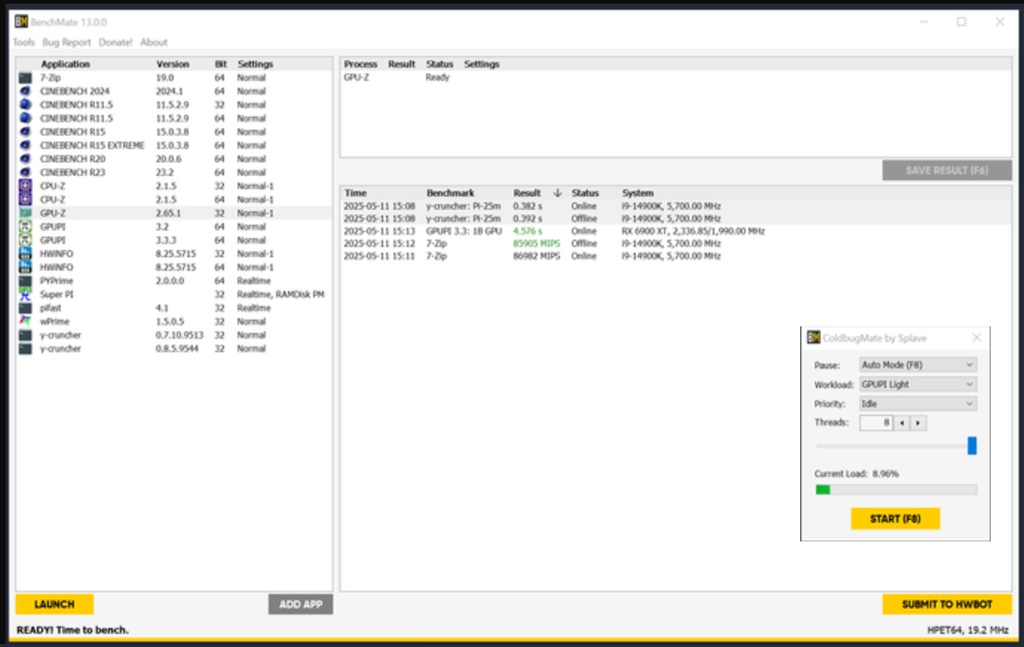This screenshot has width=1024, height=647.
Task: Click the pifast icon
Action: (x=25, y=308)
